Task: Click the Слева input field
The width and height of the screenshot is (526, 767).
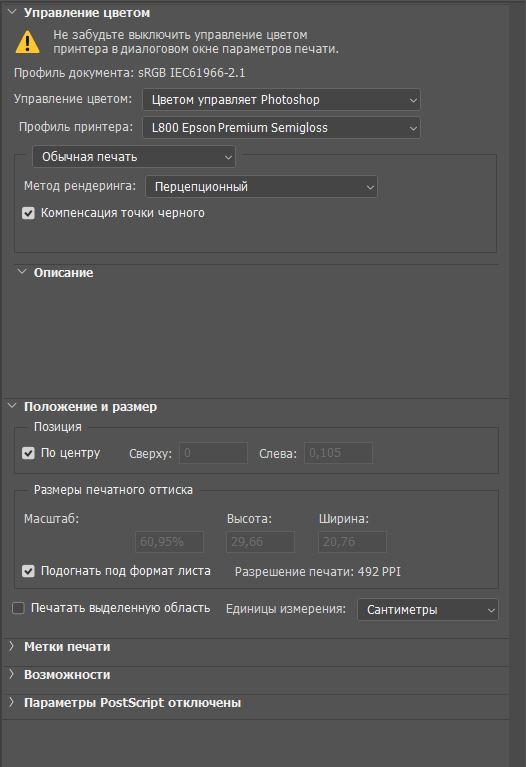Action: tap(339, 453)
